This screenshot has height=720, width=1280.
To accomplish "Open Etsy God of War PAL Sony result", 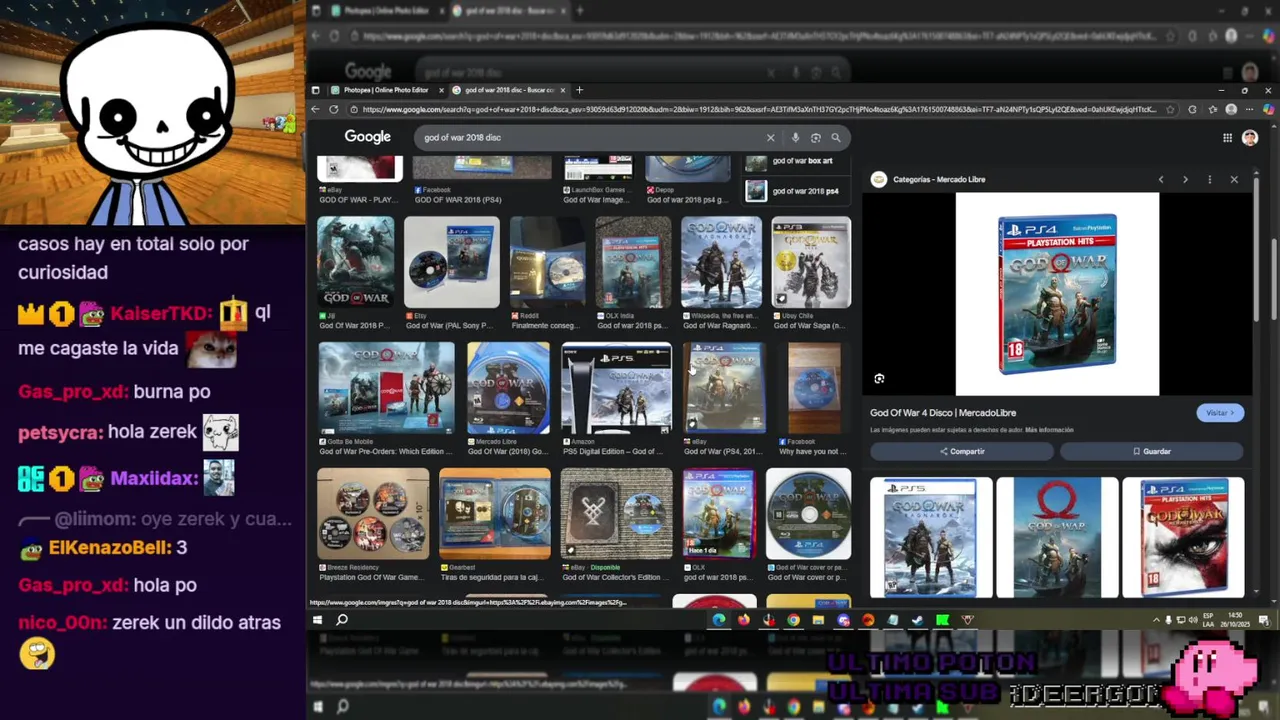I will (452, 263).
